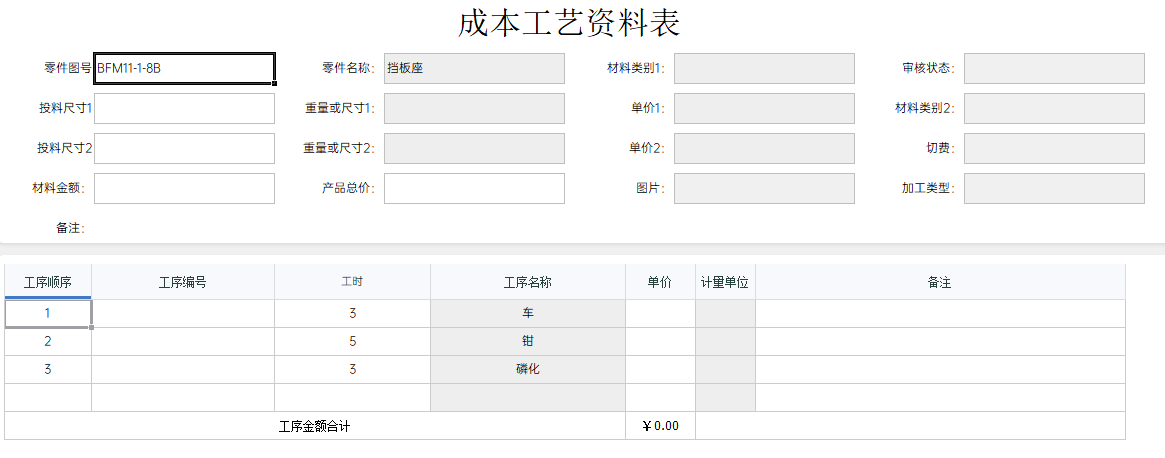Image resolution: width=1165 pixels, height=458 pixels.
Task: Click the 单价 column header in the table
Action: pyautogui.click(x=661, y=283)
